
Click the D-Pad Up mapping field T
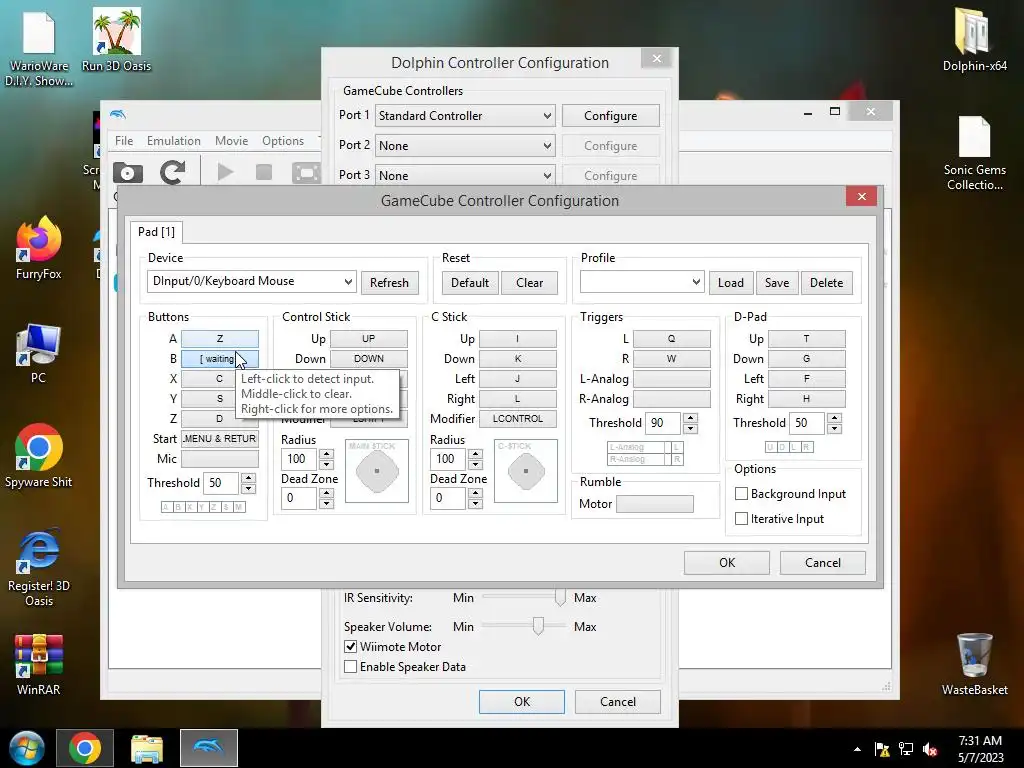tap(807, 339)
